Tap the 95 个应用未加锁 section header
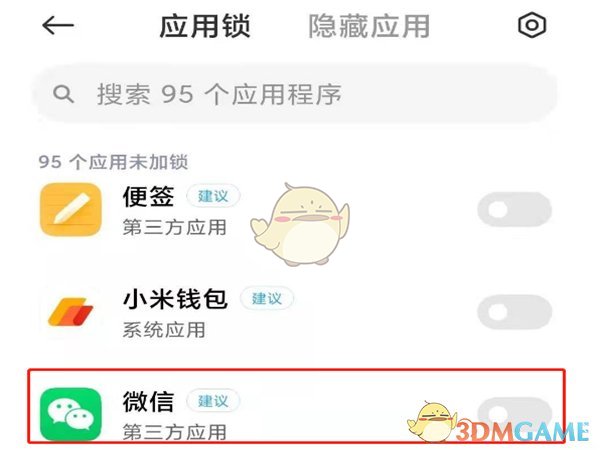600x450 pixels. (114, 162)
